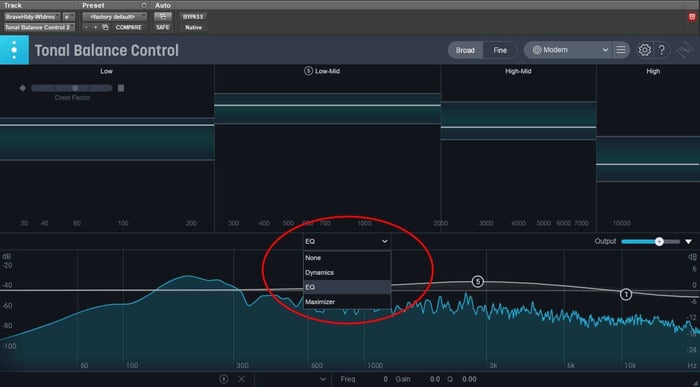Viewport: 700px width, 387px height.
Task: Switch to Broad view mode
Action: [465, 50]
